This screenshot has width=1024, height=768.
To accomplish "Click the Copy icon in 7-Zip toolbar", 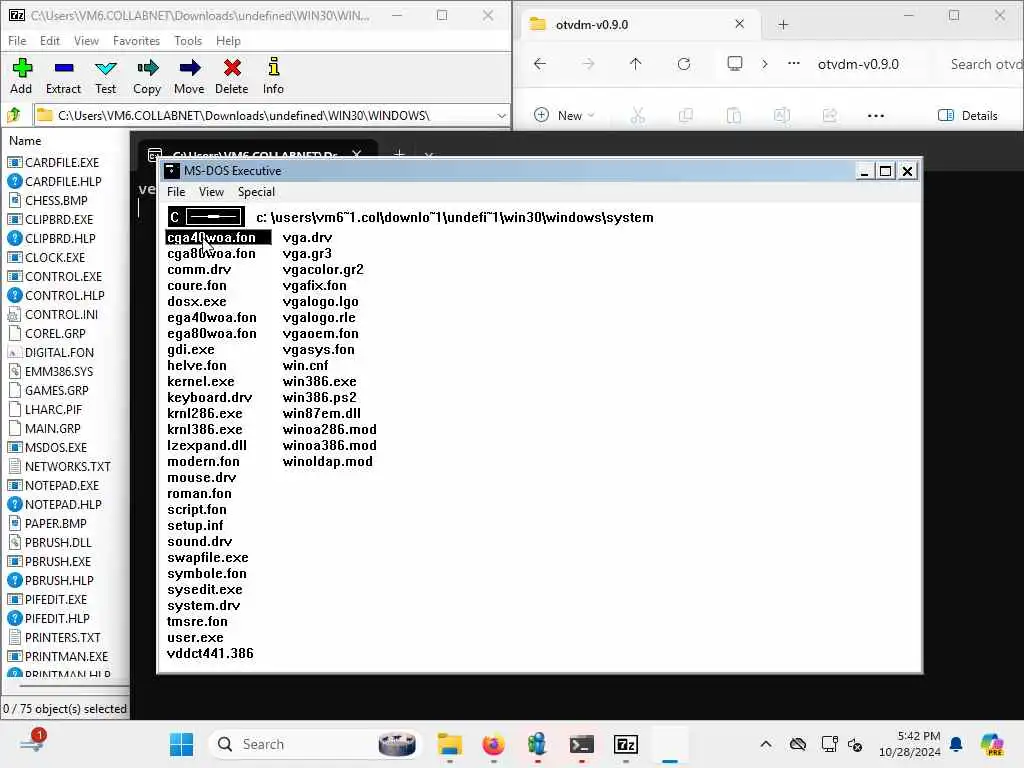I will 147,76.
